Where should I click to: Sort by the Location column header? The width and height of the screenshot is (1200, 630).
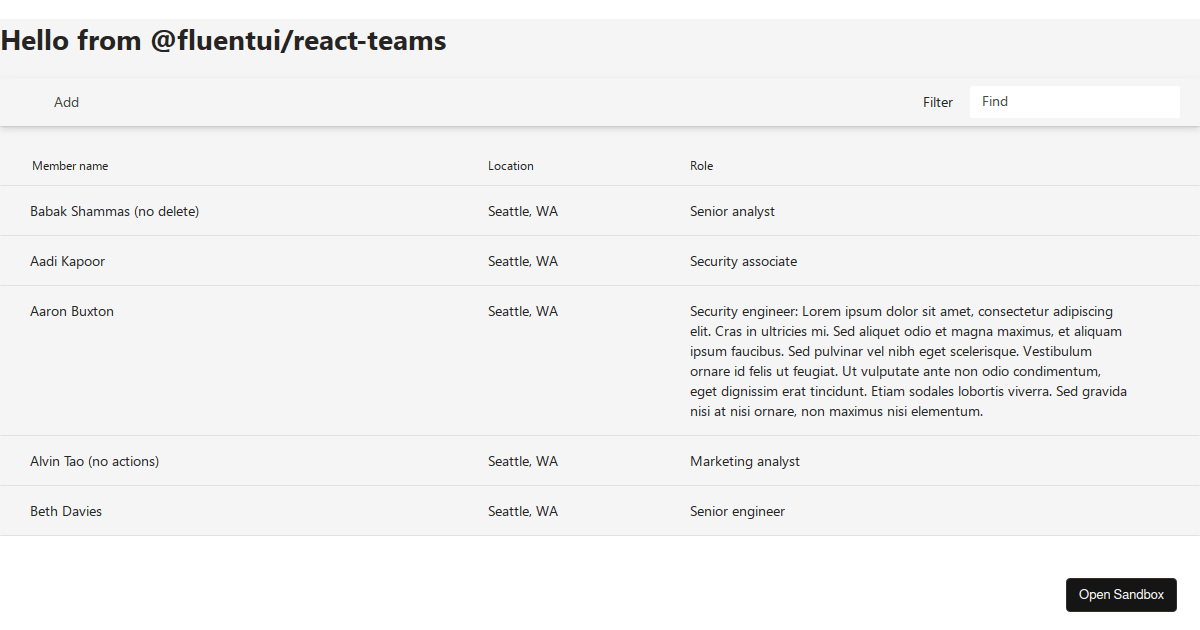[511, 166]
